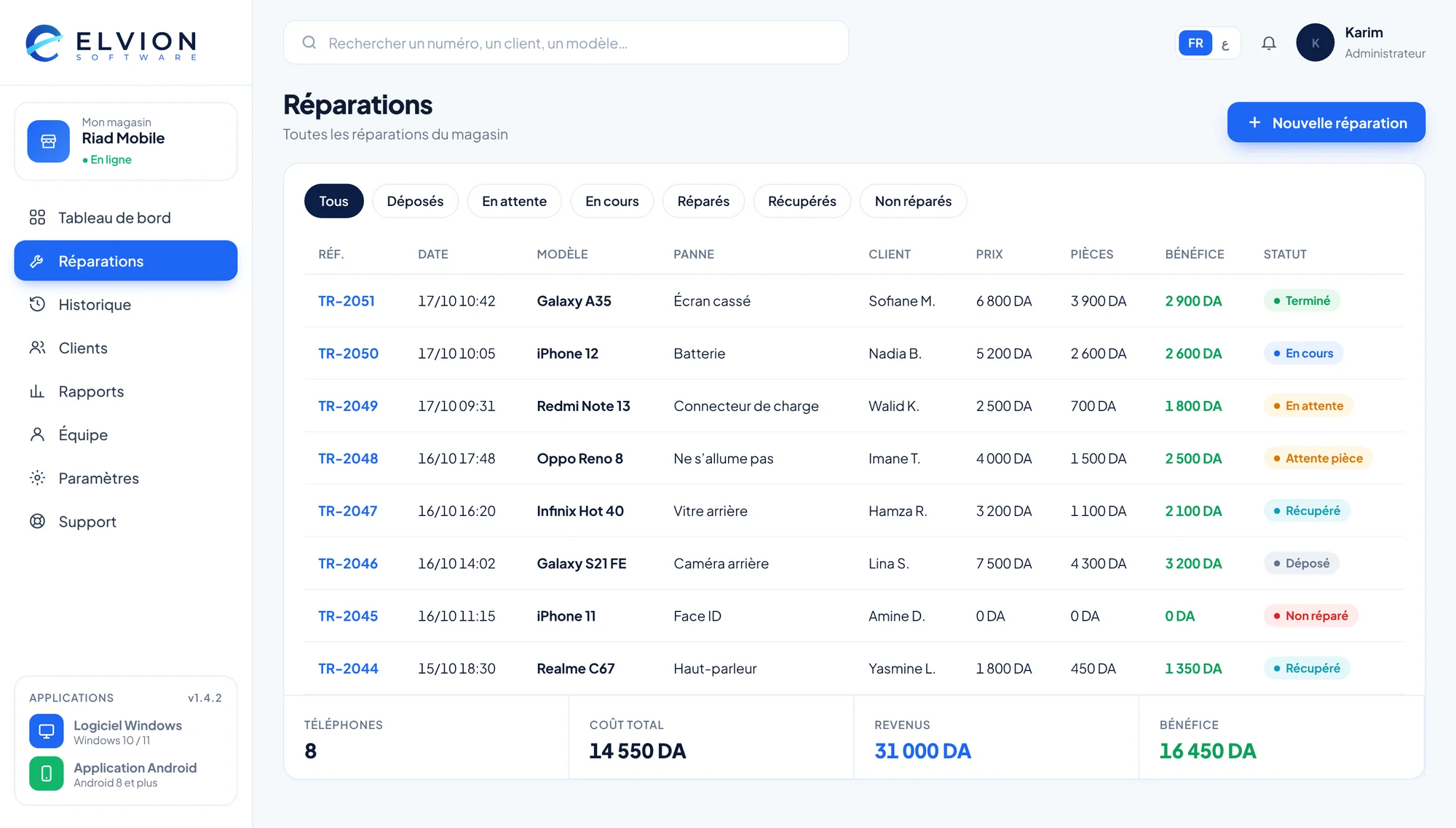
Task: Show En attente repairs
Action: [514, 201]
